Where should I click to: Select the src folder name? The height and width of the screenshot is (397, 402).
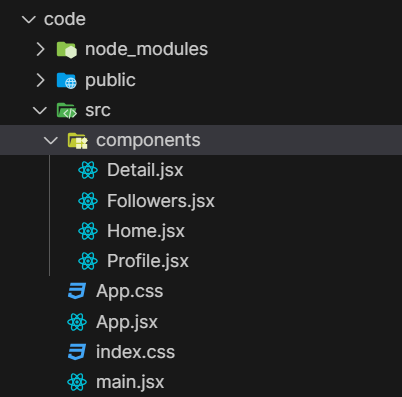coord(98,111)
